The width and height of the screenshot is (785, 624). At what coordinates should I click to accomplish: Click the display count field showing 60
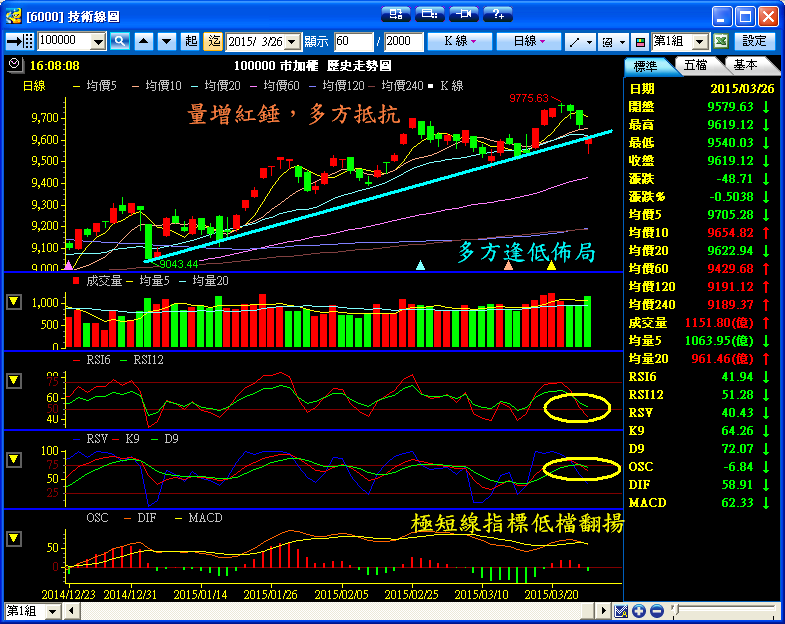[x=354, y=41]
